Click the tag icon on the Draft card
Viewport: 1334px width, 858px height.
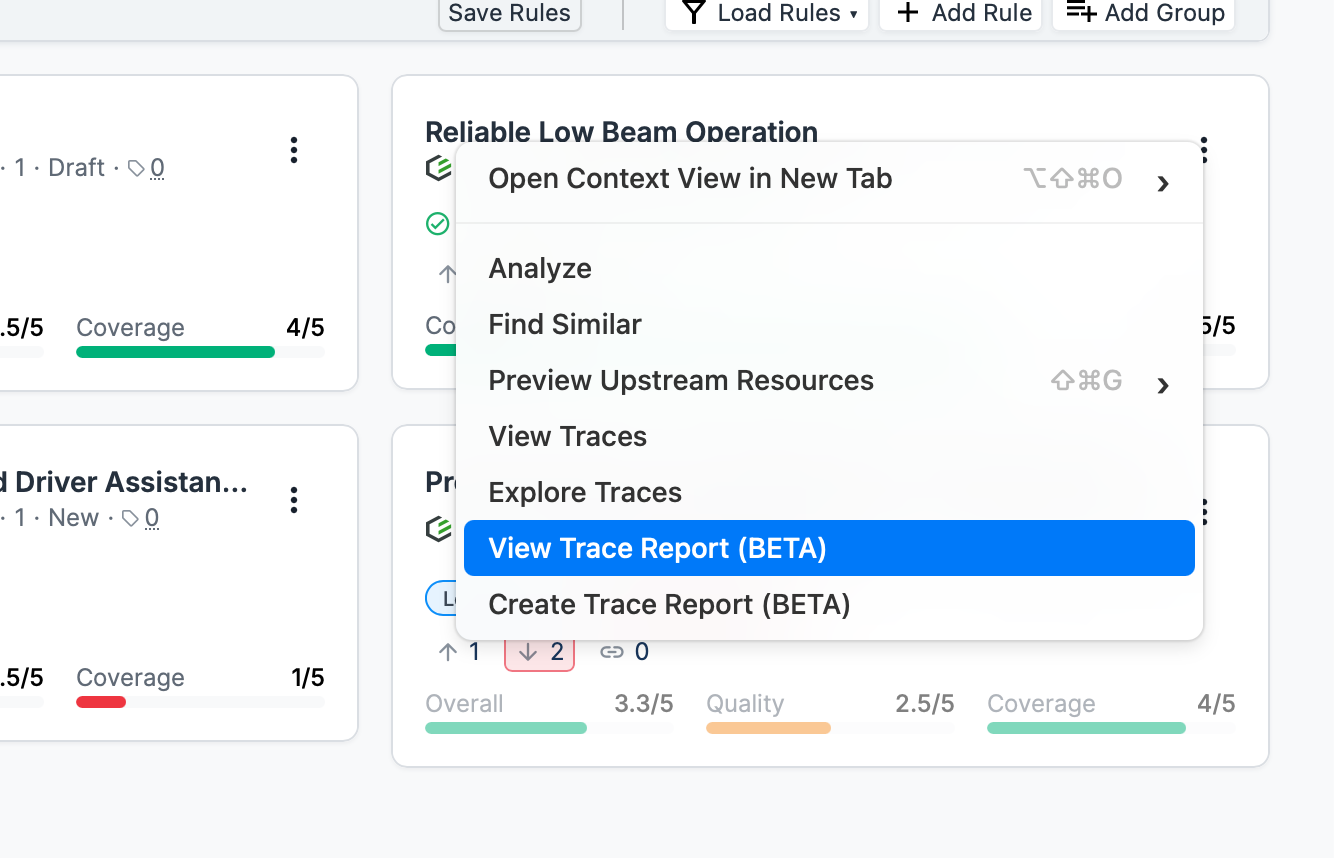135,168
